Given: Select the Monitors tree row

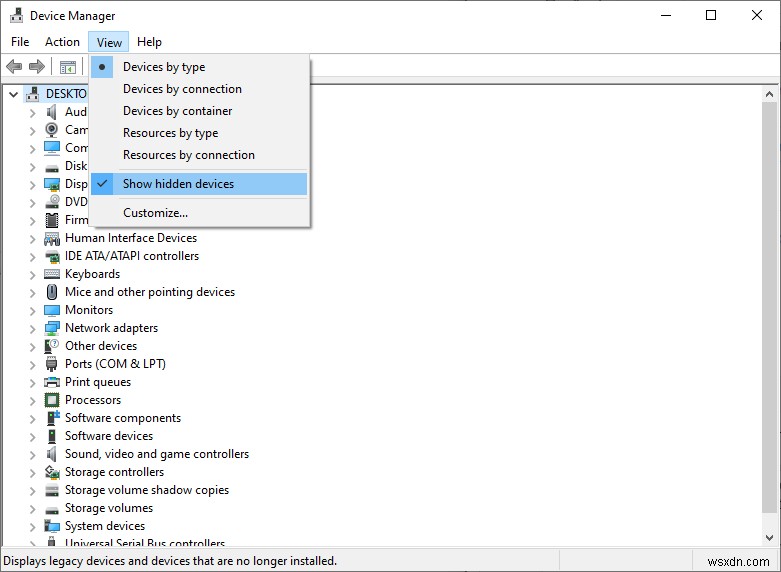Looking at the screenshot, I should [x=89, y=310].
